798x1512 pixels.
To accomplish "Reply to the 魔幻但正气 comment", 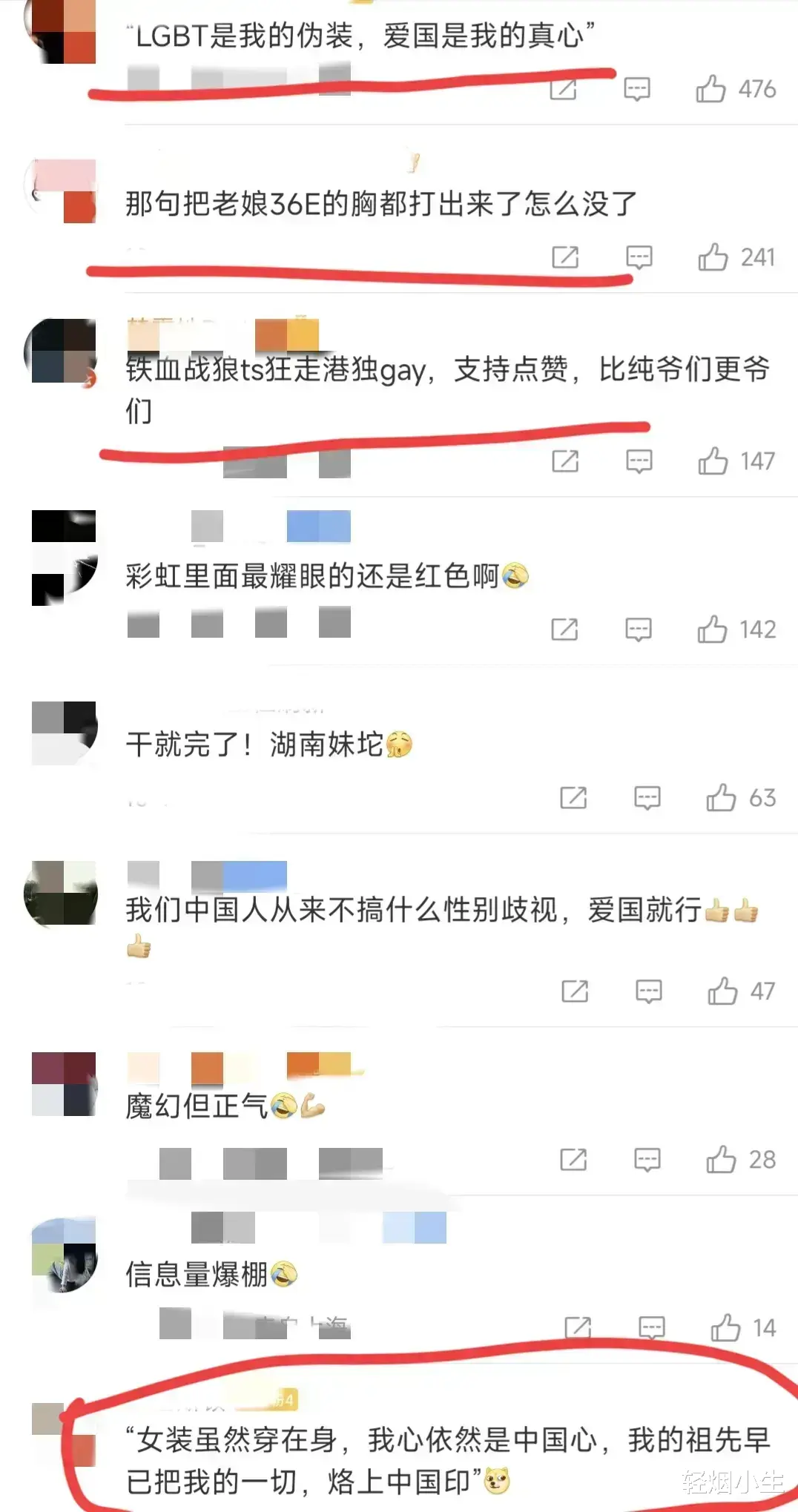I will click(647, 1159).
